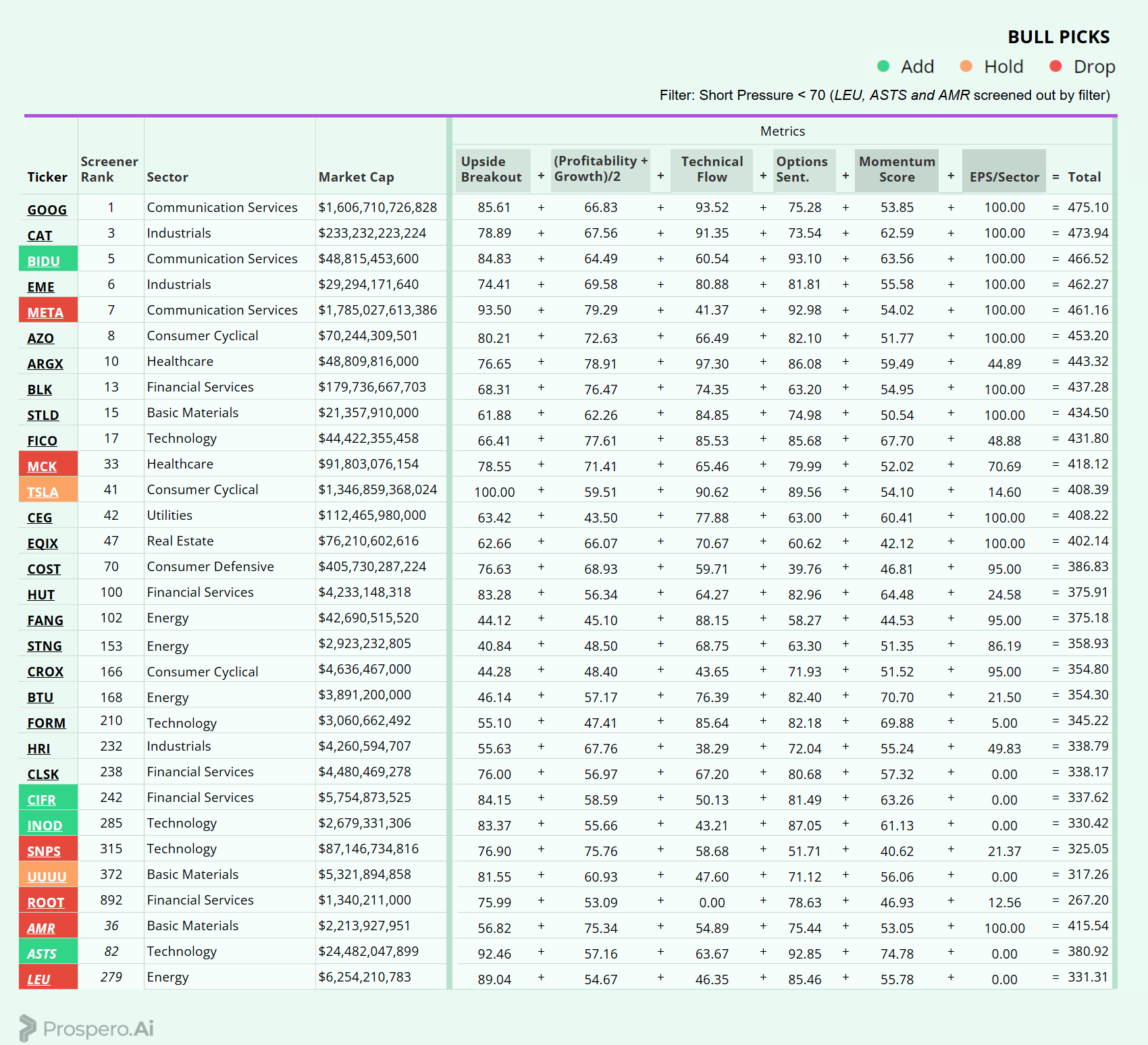This screenshot has height=1045, width=1148.
Task: Click ARGX technical flow value 97.30
Action: pos(712,364)
